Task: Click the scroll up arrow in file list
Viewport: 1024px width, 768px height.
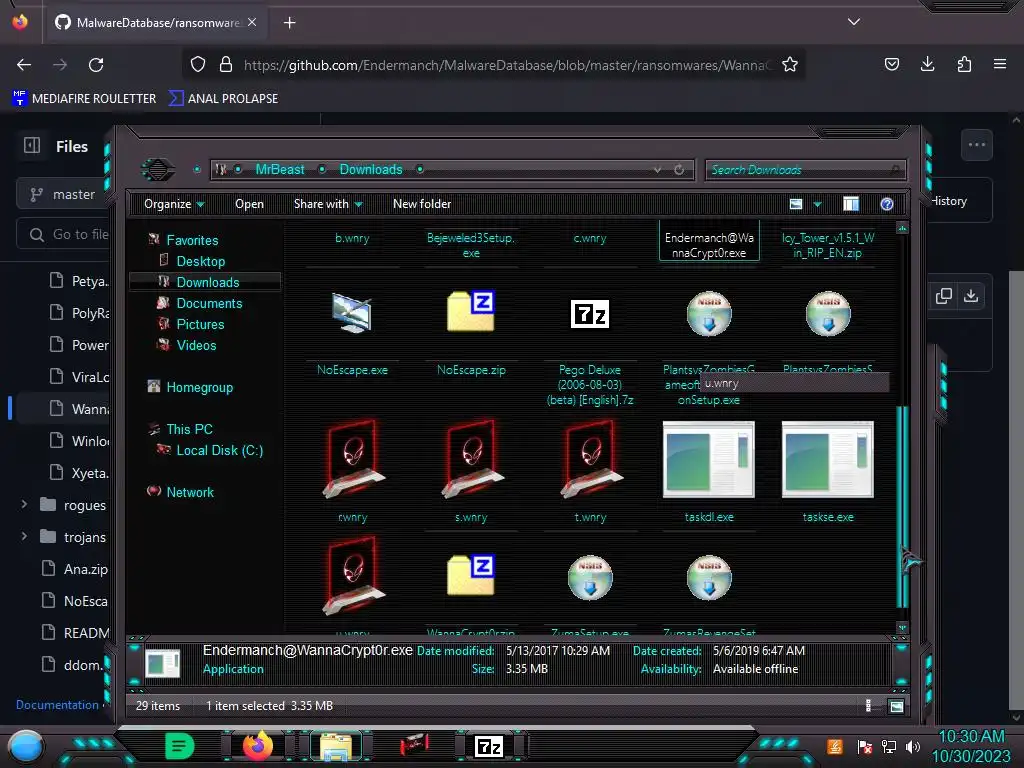Action: 903,229
